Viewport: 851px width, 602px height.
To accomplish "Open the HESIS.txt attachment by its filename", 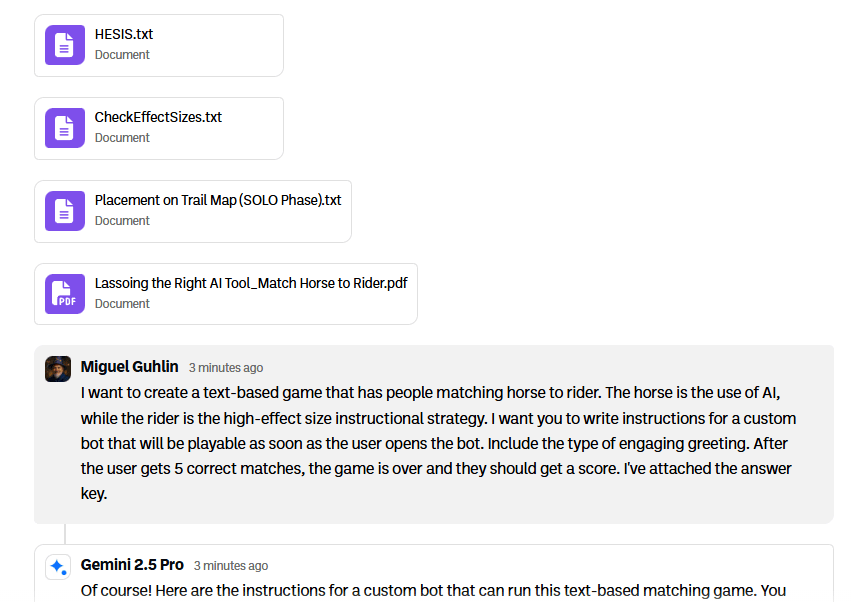I will point(124,34).
